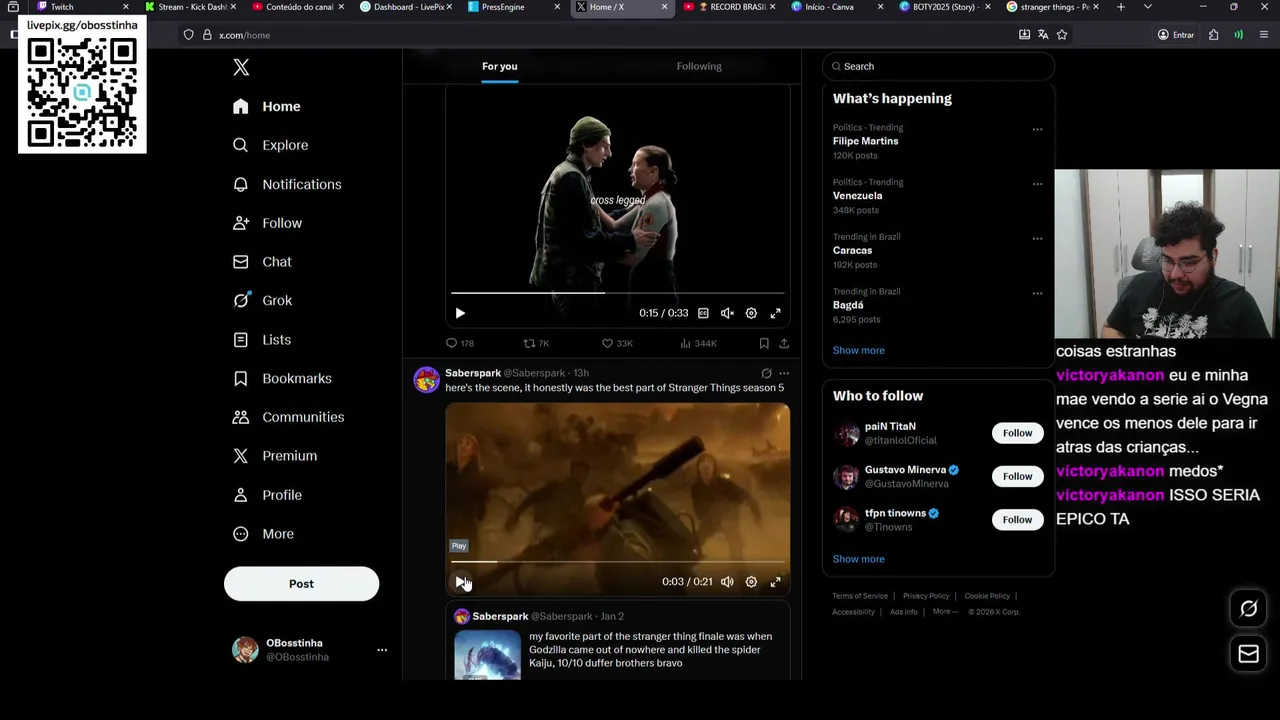Viewport: 1280px width, 720px height.
Task: Follow paiN TitaN
Action: point(1017,433)
